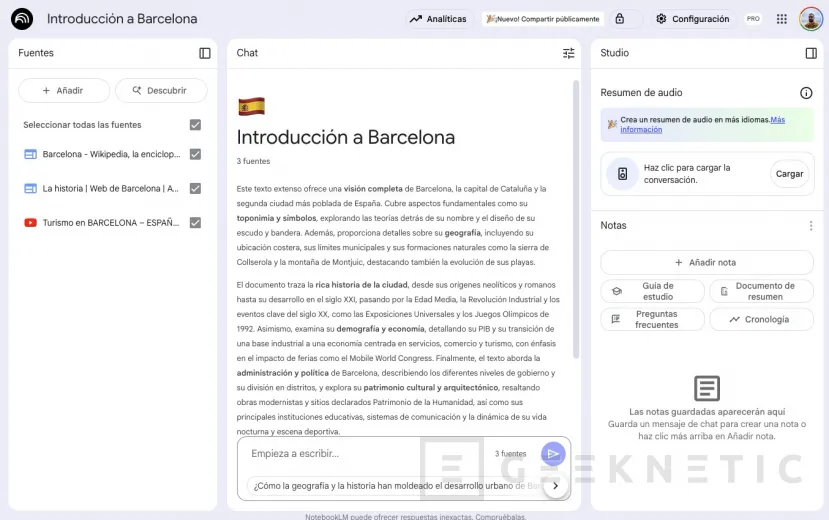Generate a Cronología

(761, 319)
